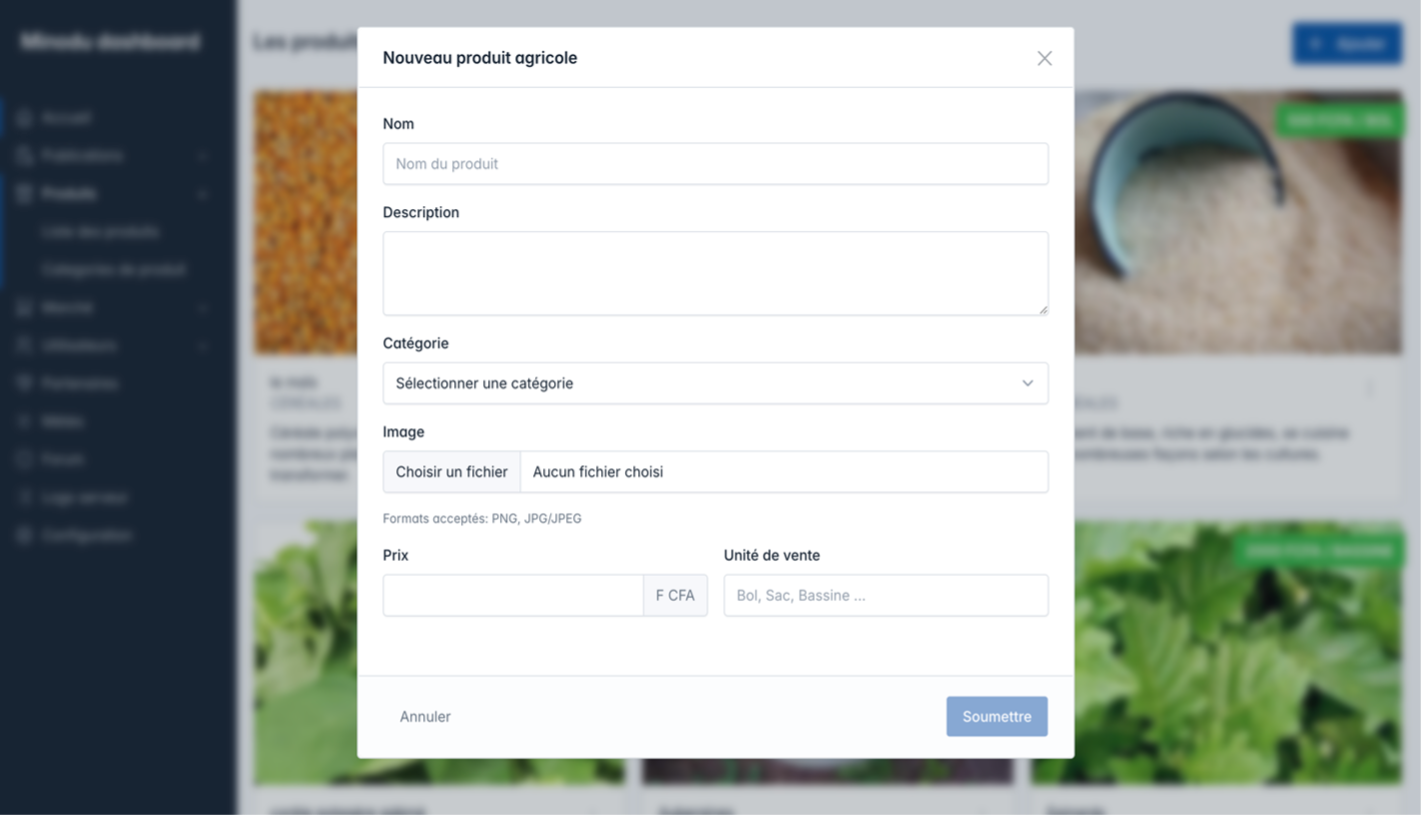1423x818 pixels.
Task: Expand the Publications menu chevron
Action: [203, 157]
